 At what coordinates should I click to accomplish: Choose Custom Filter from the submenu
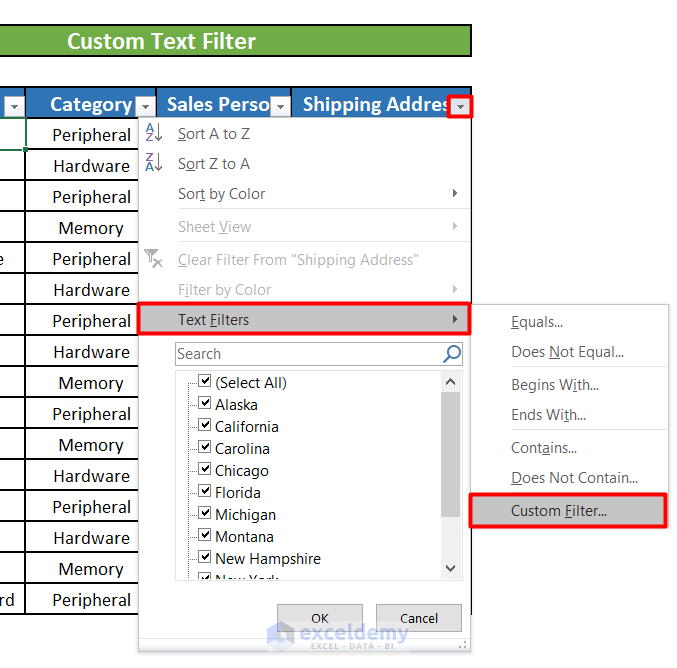pyautogui.click(x=559, y=511)
